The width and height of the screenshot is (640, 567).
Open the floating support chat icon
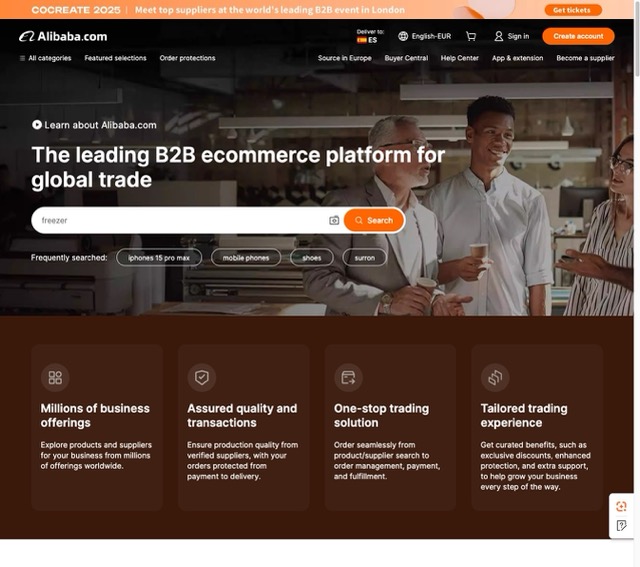[x=621, y=506]
